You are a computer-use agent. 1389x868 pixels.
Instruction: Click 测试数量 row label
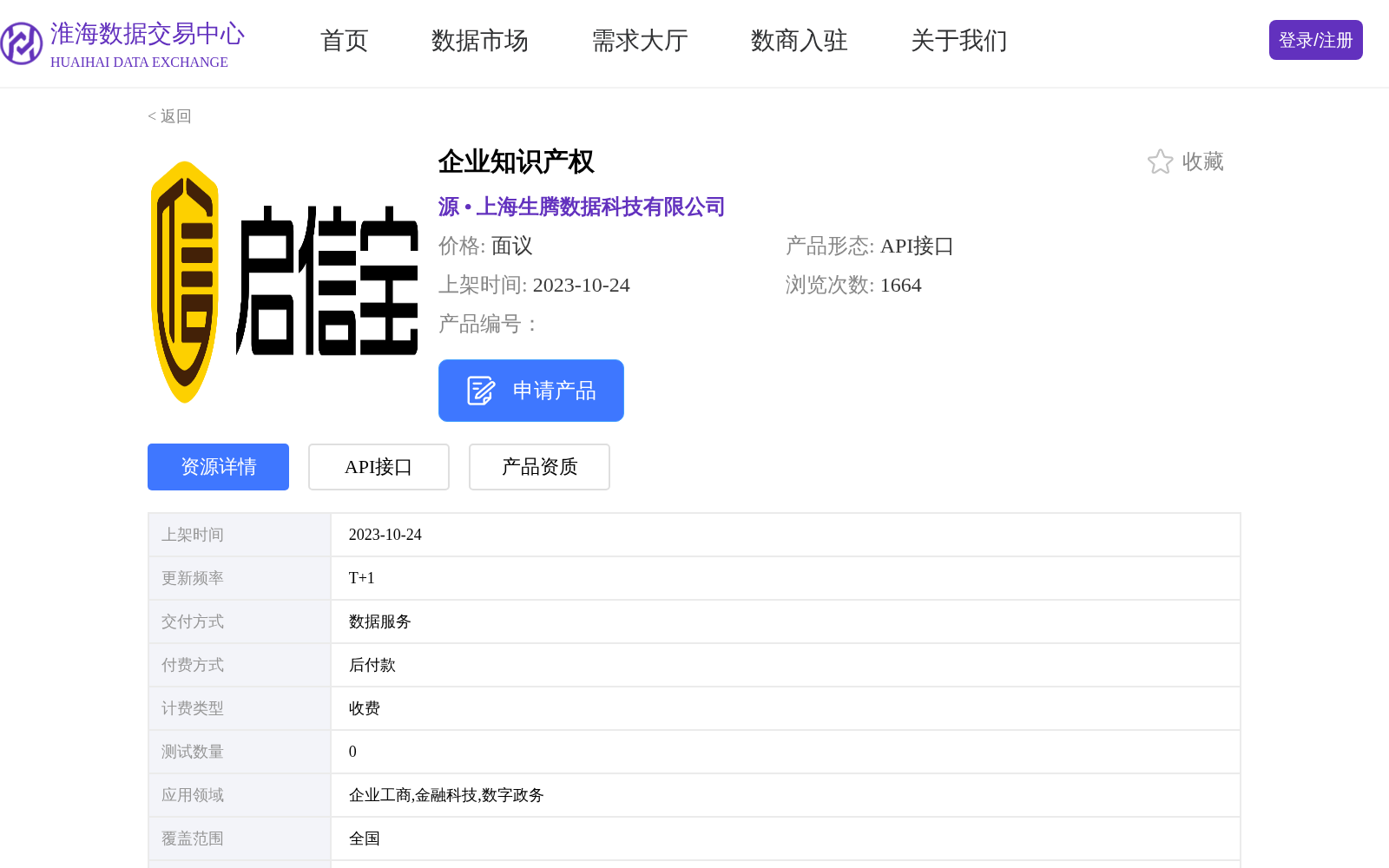[193, 752]
